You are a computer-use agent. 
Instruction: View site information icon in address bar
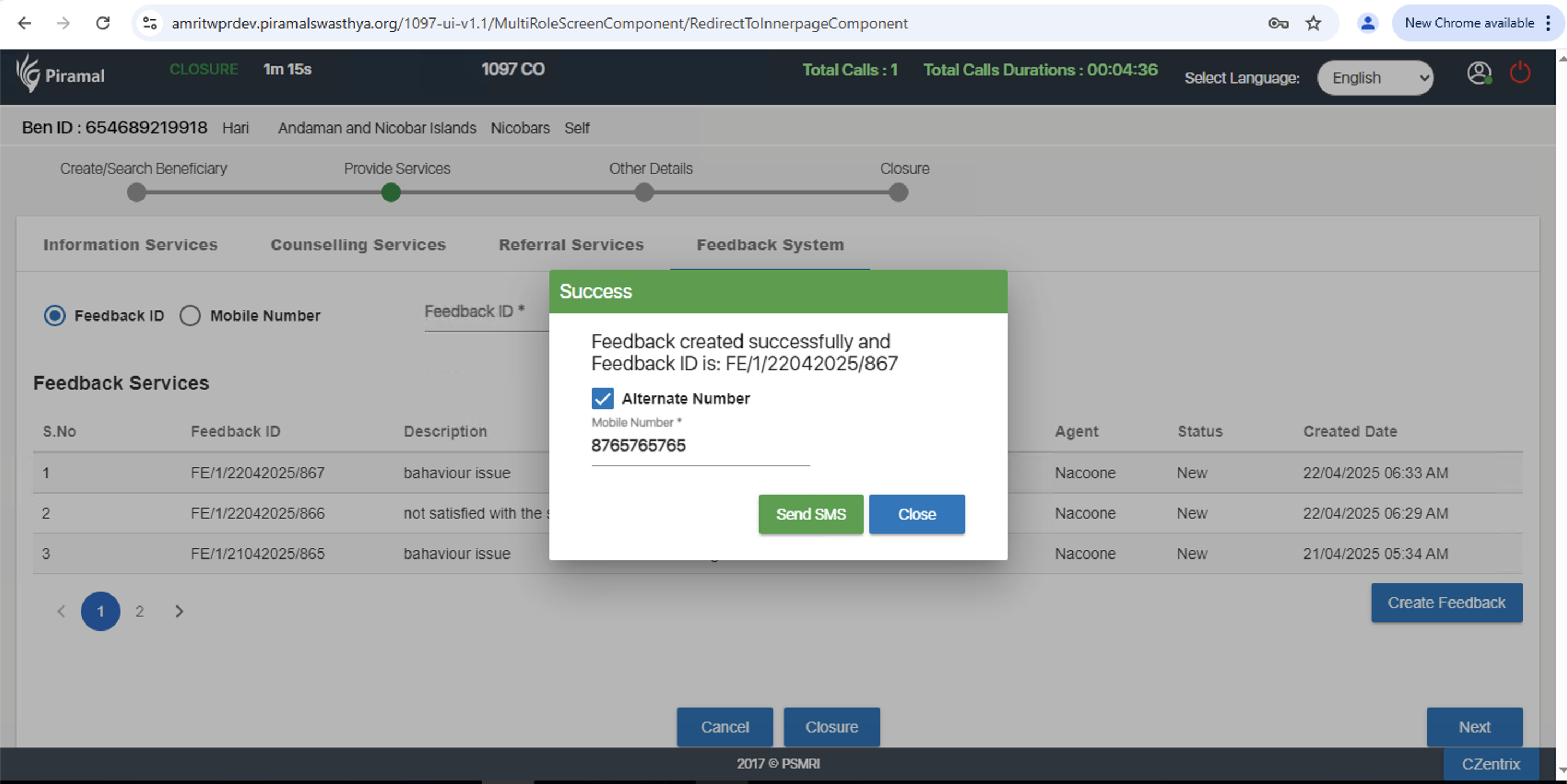point(150,23)
